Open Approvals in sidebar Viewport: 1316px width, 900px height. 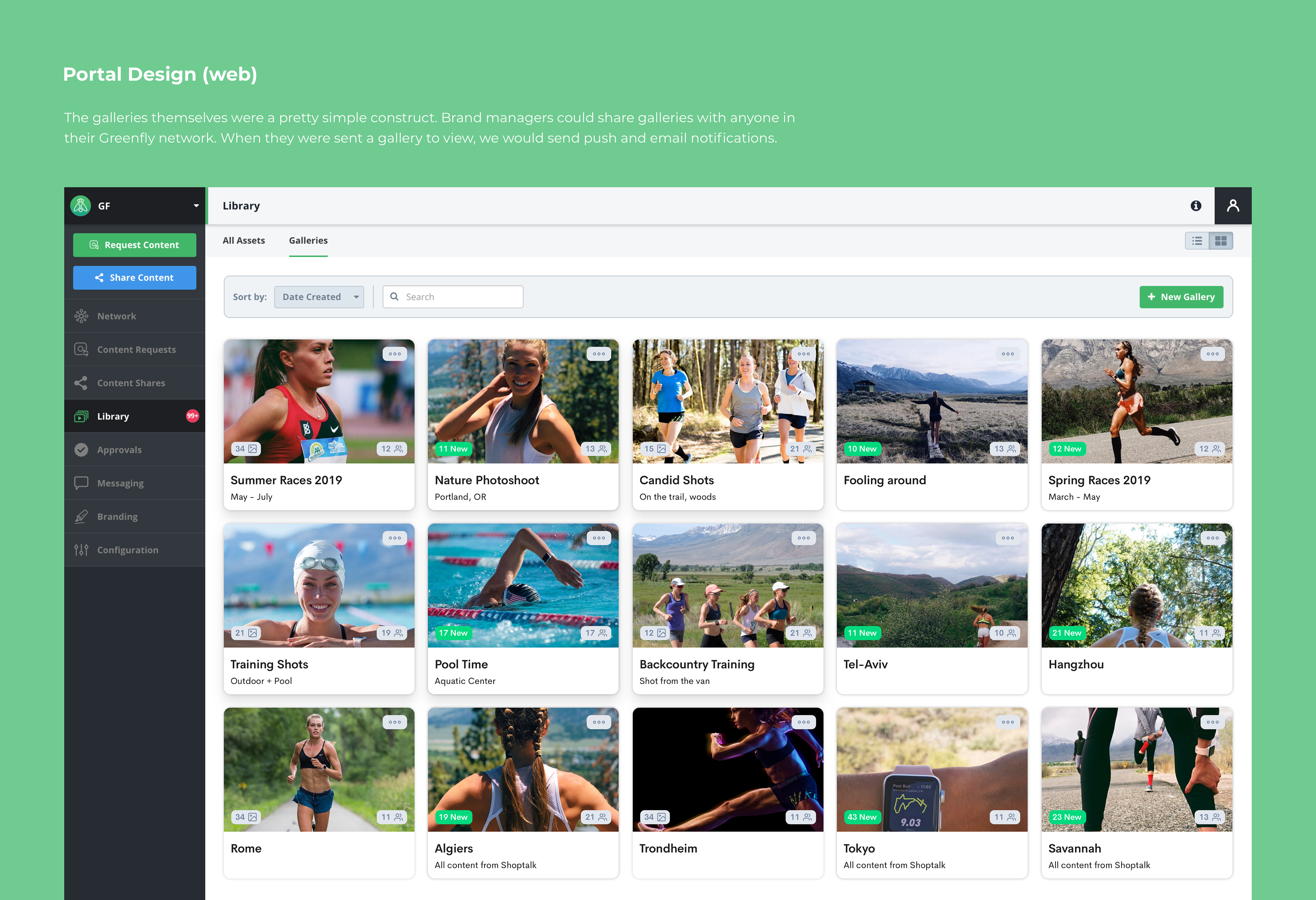pos(119,450)
